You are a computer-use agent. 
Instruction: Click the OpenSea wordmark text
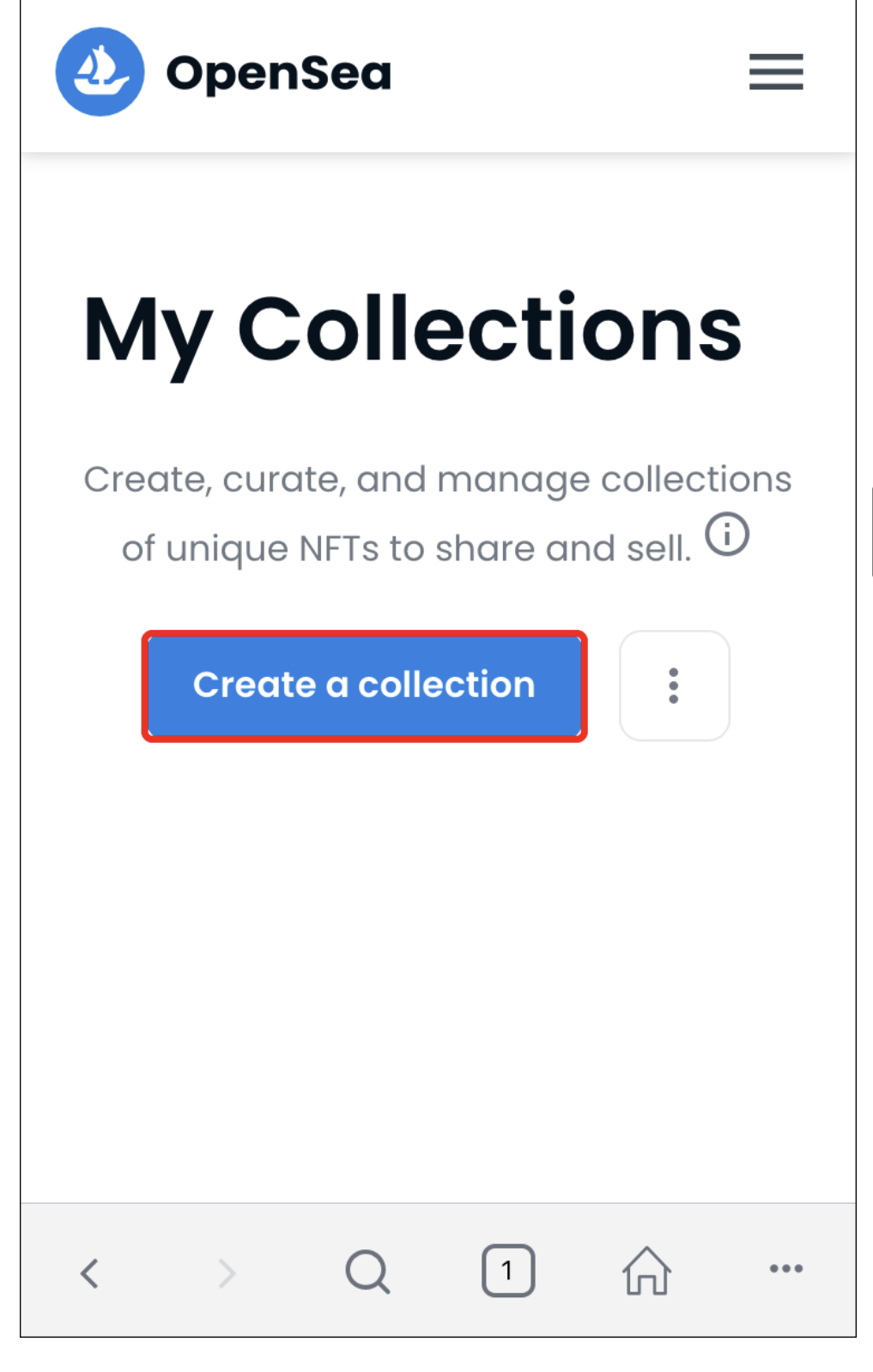click(x=278, y=74)
